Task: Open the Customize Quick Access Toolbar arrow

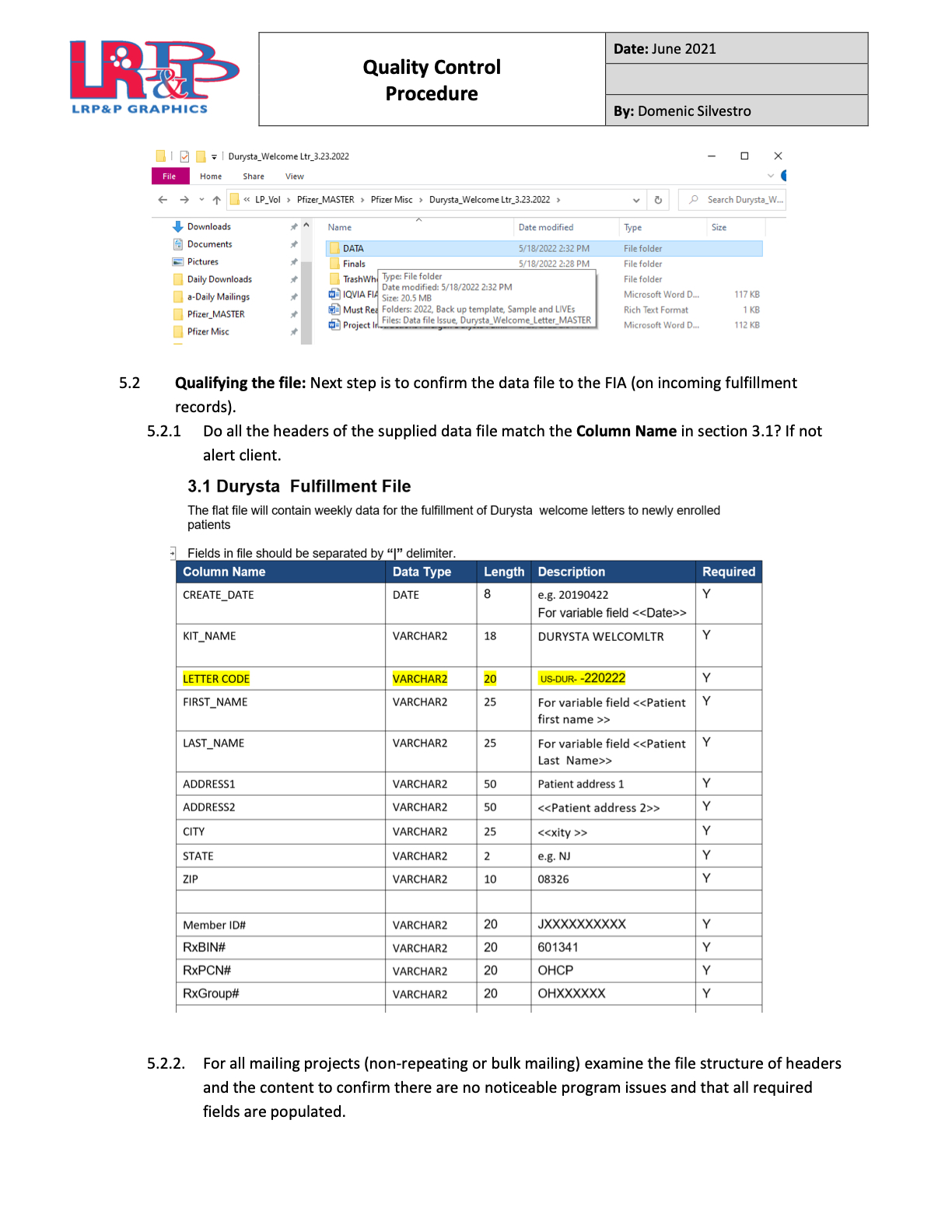Action: [214, 157]
